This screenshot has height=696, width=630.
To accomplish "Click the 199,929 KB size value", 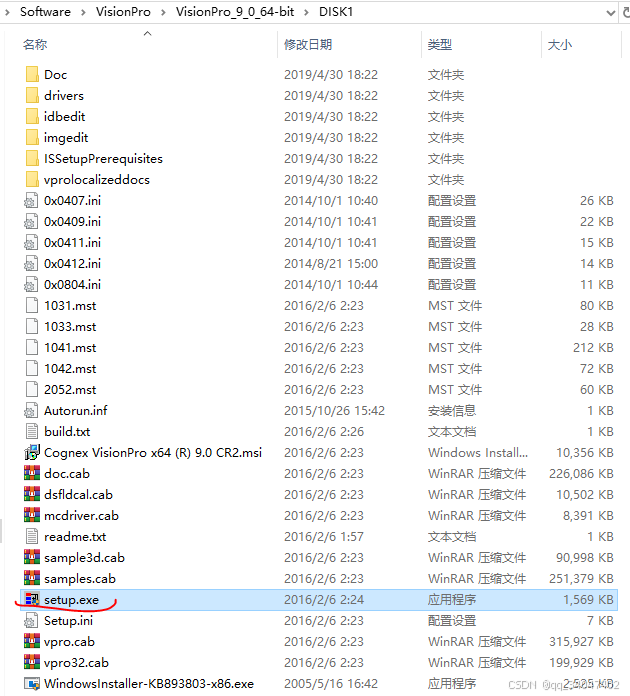I will tap(581, 662).
